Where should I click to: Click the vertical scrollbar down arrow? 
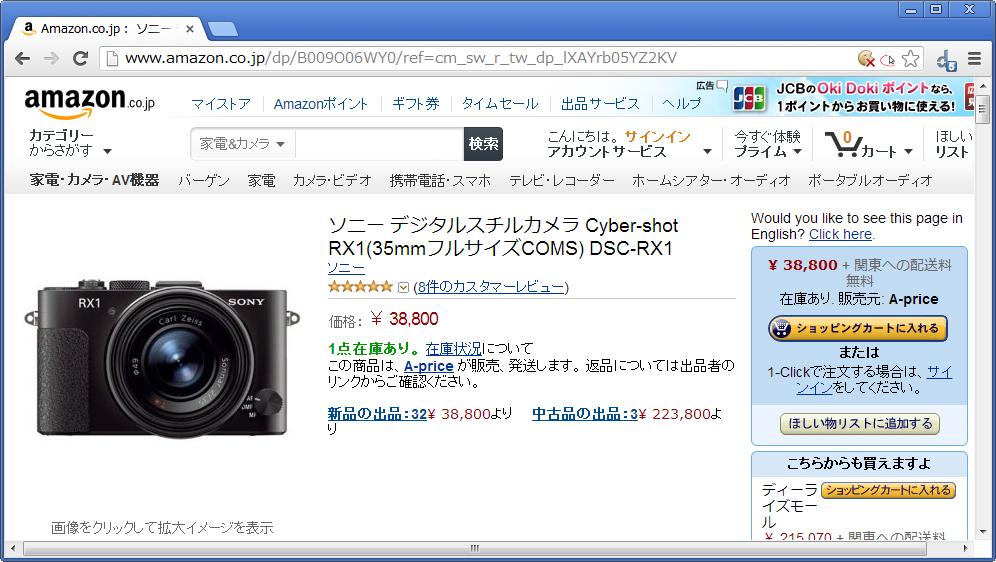982,531
